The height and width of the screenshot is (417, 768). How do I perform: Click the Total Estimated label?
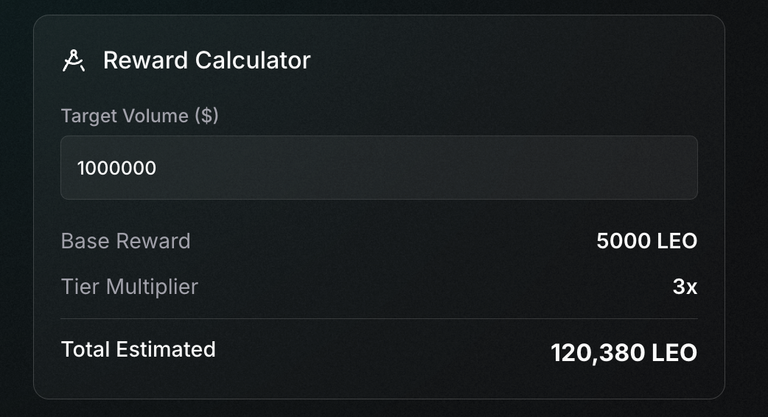[x=138, y=349]
